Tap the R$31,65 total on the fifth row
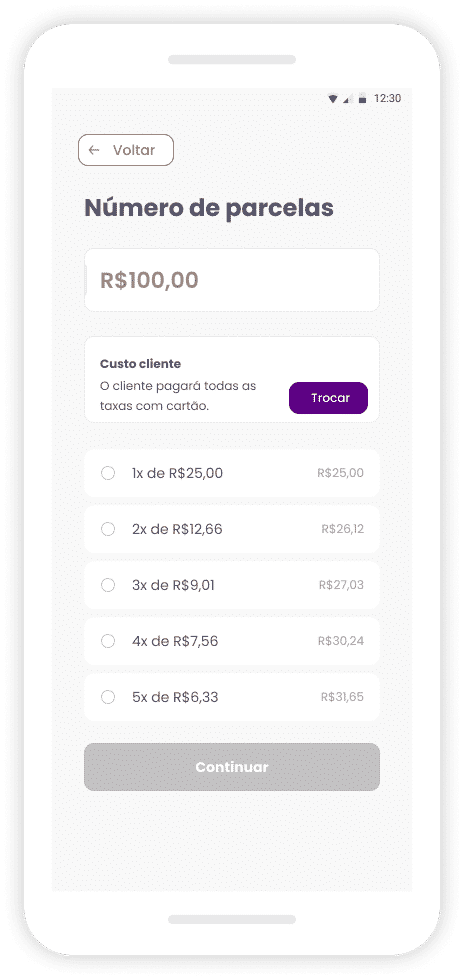464x979 pixels. (342, 697)
